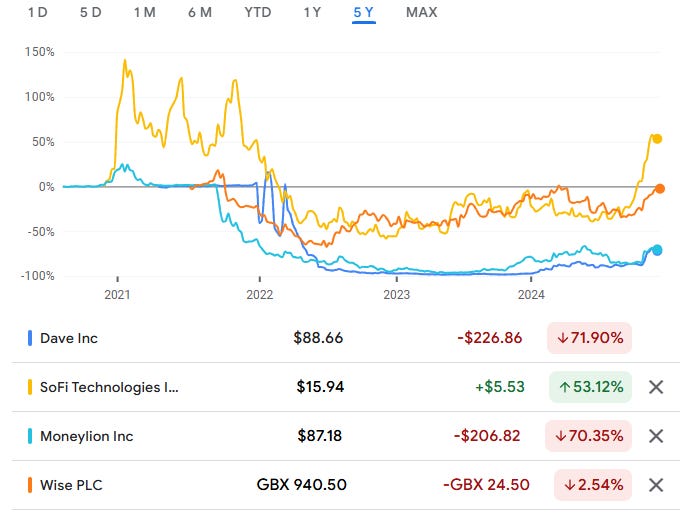Select the 5Y time range tab

[x=364, y=12]
